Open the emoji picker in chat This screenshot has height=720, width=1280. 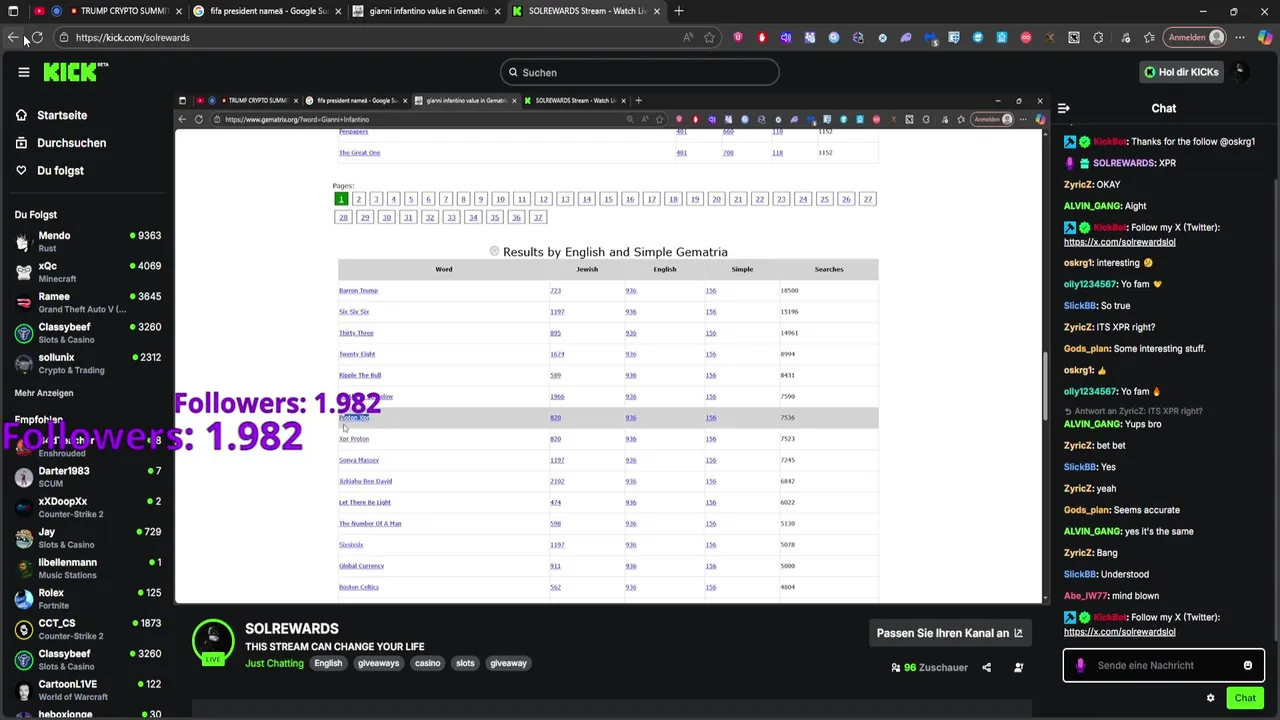1247,665
